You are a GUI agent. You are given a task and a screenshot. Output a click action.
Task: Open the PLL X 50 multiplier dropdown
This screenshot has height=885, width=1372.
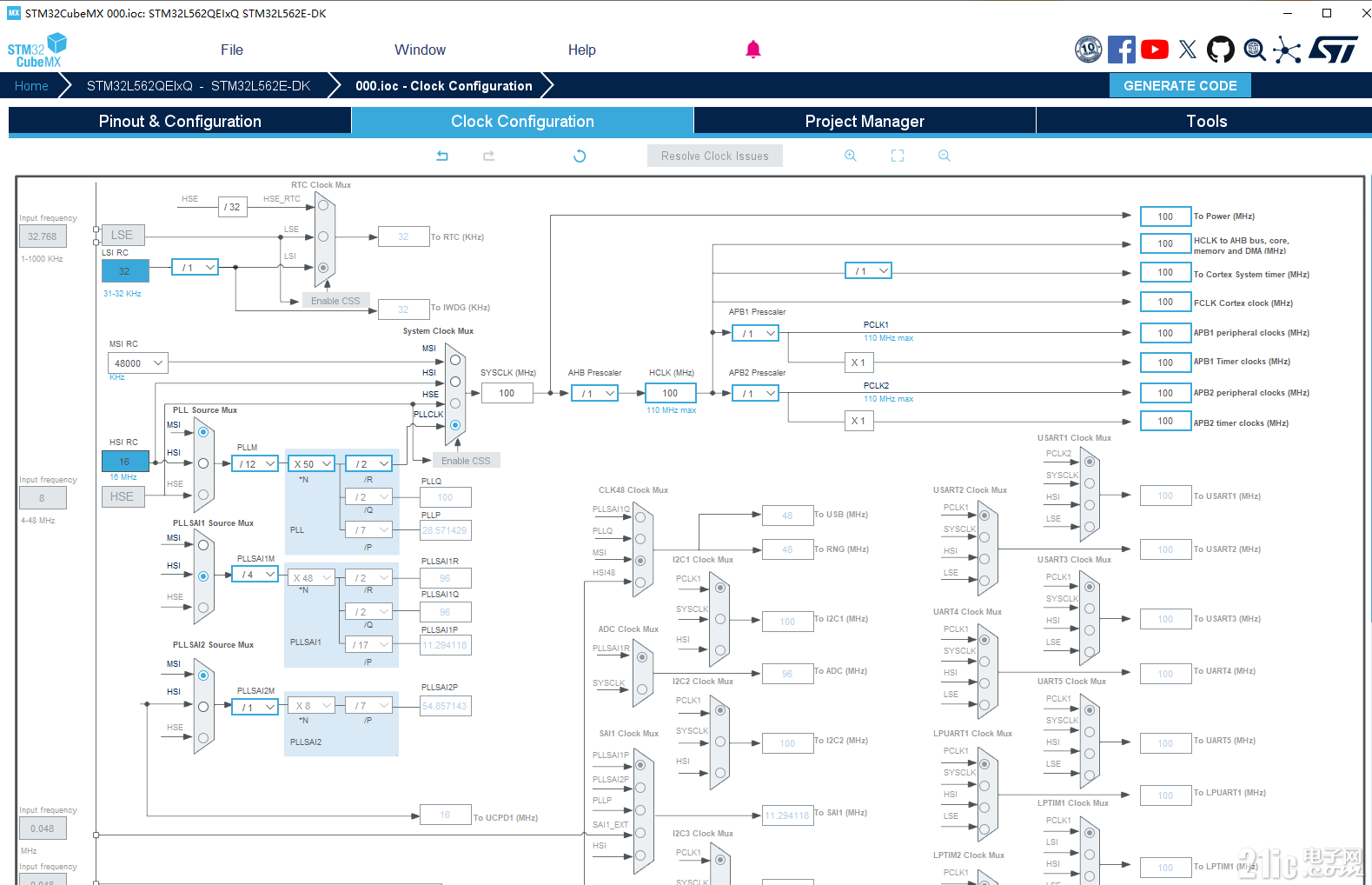[312, 464]
